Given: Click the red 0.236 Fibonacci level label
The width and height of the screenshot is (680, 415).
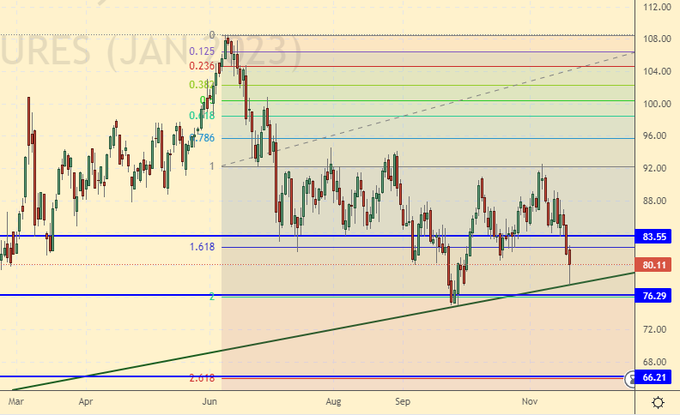Looking at the screenshot, I should [x=202, y=66].
